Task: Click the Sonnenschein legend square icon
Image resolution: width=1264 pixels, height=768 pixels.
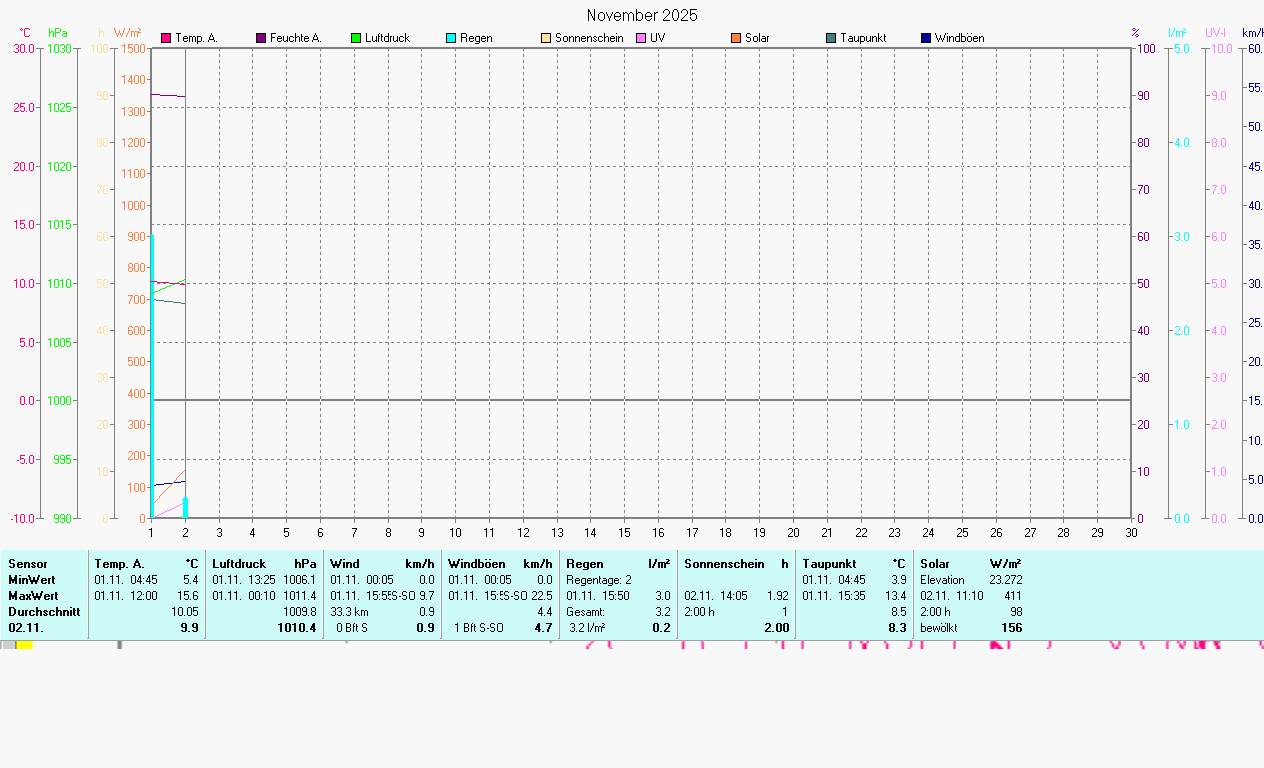Action: pos(545,37)
